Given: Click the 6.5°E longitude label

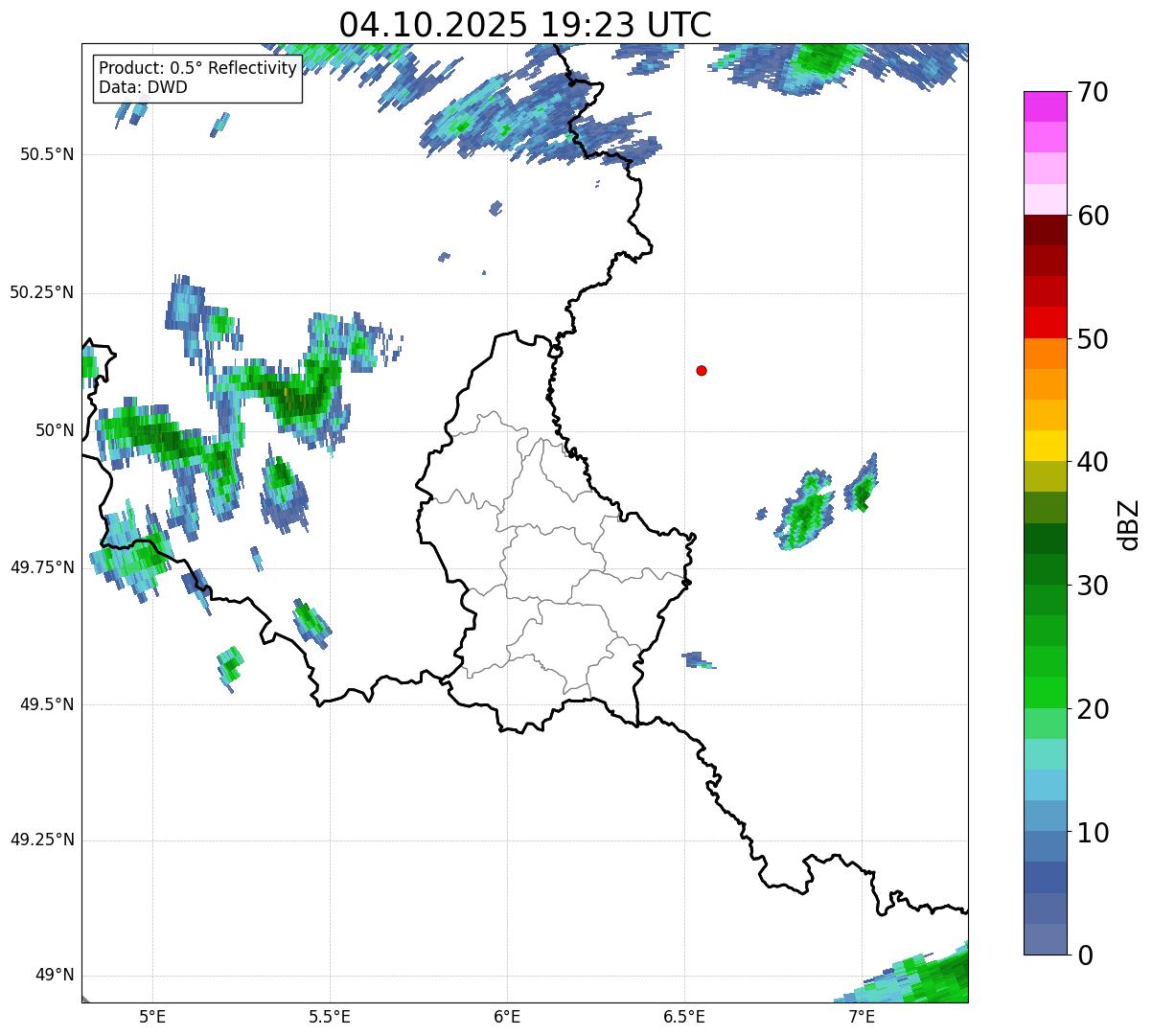Looking at the screenshot, I should click(x=684, y=1017).
